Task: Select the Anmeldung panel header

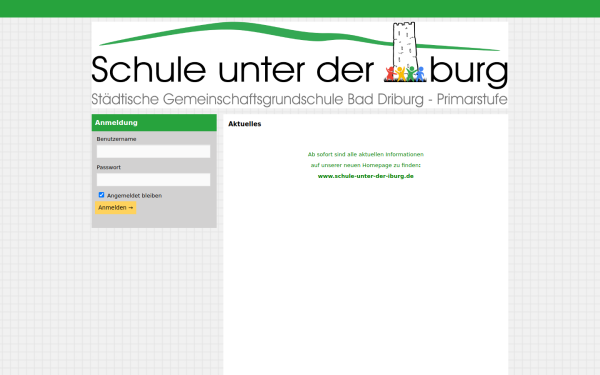Action: click(154, 122)
